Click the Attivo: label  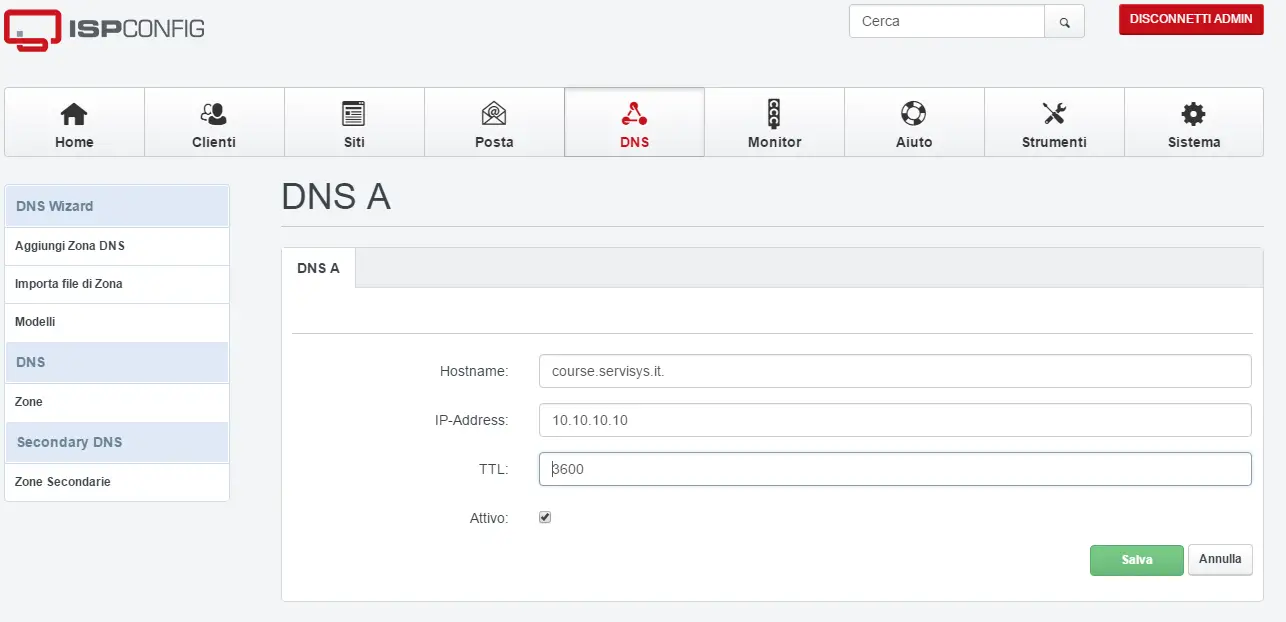(489, 518)
